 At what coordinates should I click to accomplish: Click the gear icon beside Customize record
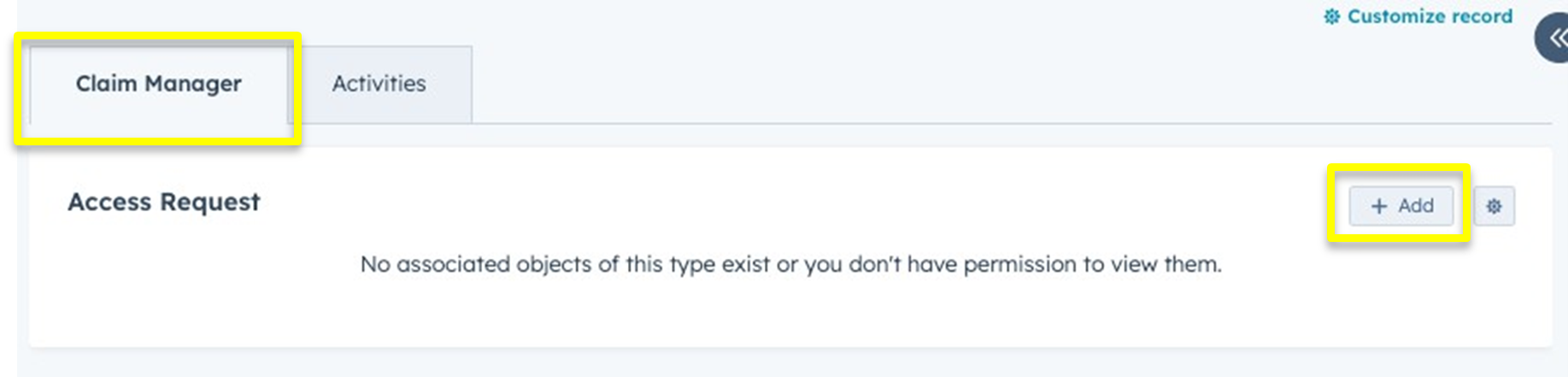pyautogui.click(x=1331, y=16)
